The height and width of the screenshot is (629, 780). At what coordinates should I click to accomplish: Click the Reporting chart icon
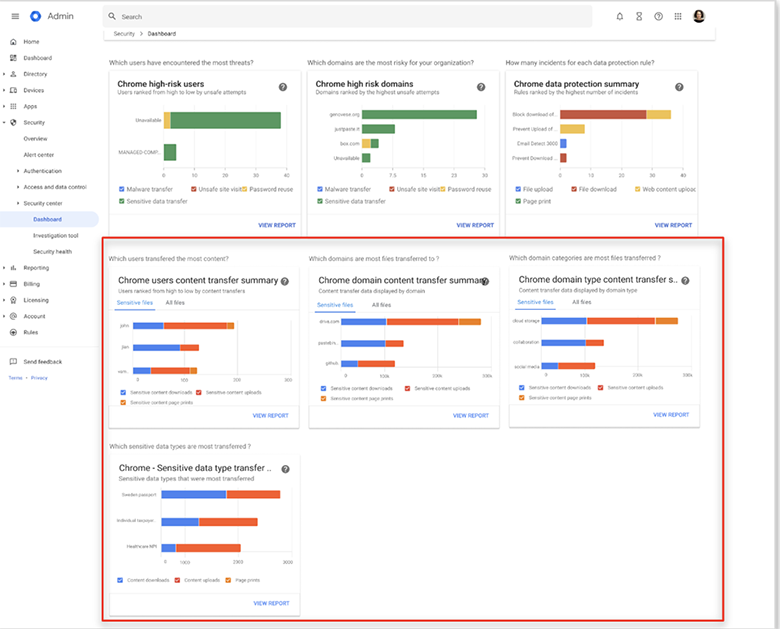[x=13, y=268]
